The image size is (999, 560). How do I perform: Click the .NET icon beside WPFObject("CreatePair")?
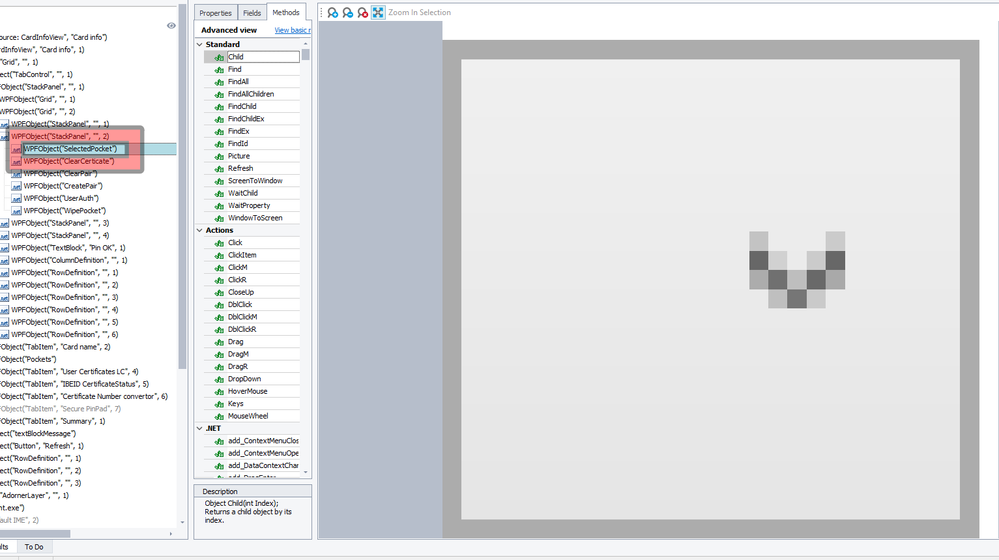[16, 186]
